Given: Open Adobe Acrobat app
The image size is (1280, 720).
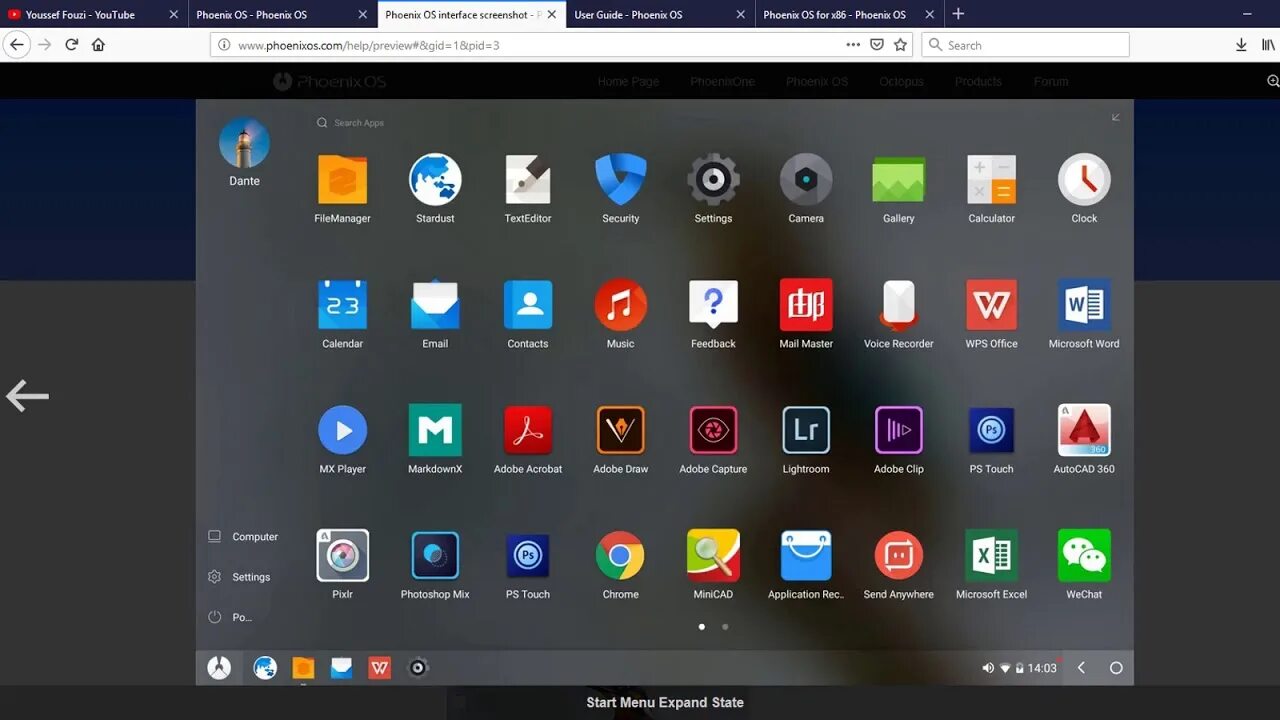Looking at the screenshot, I should [528, 430].
